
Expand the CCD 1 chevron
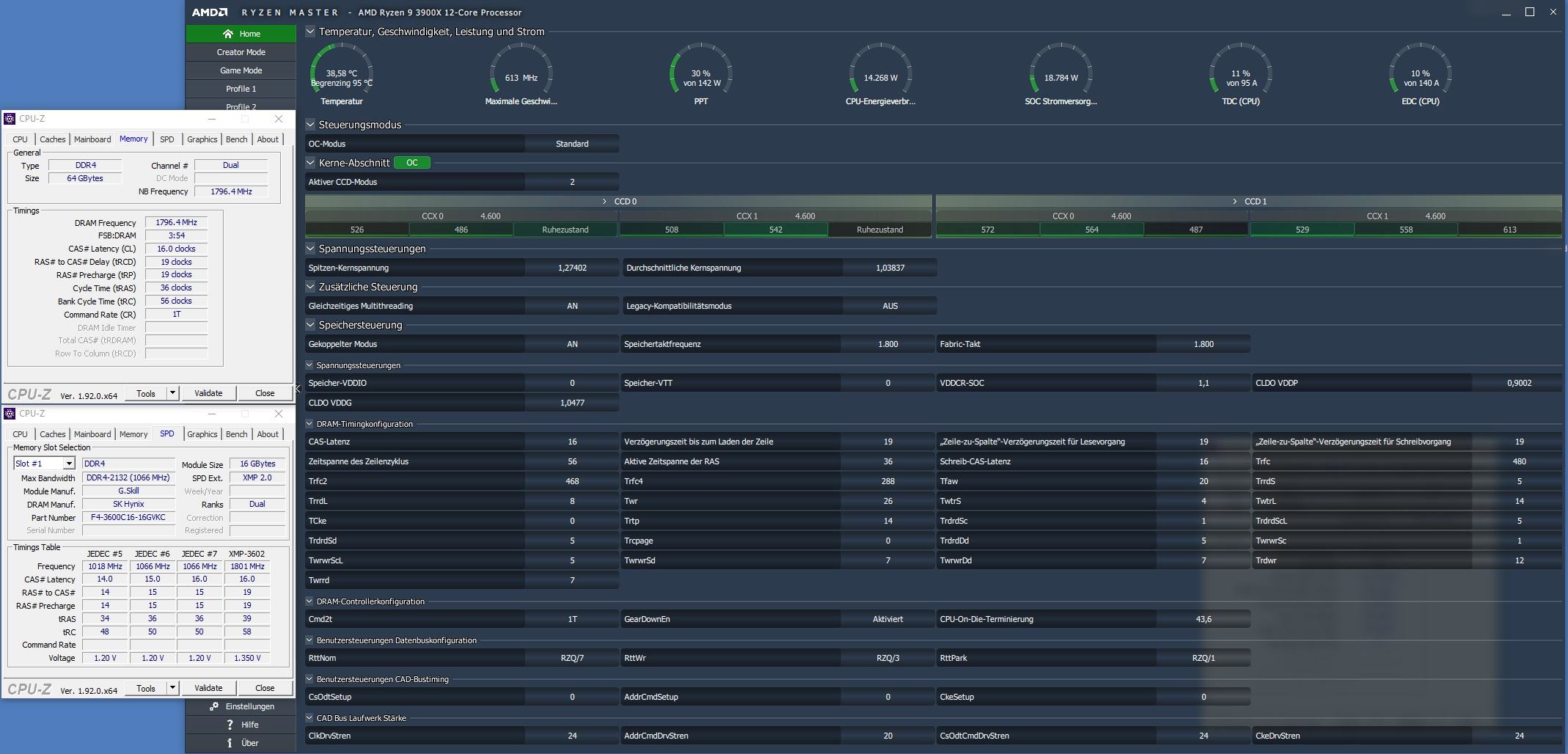tap(1235, 201)
